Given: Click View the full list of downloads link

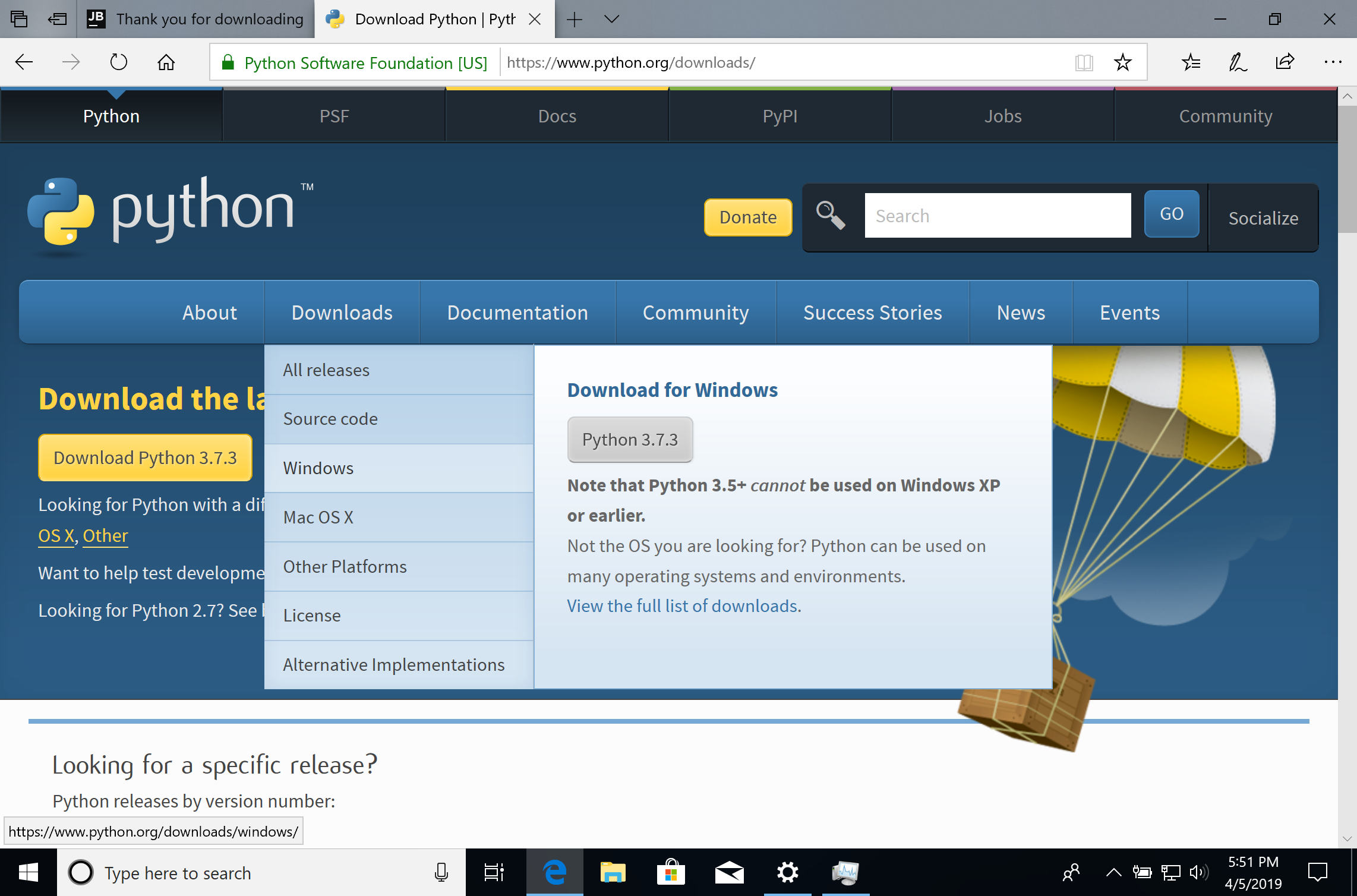Looking at the screenshot, I should [682, 605].
